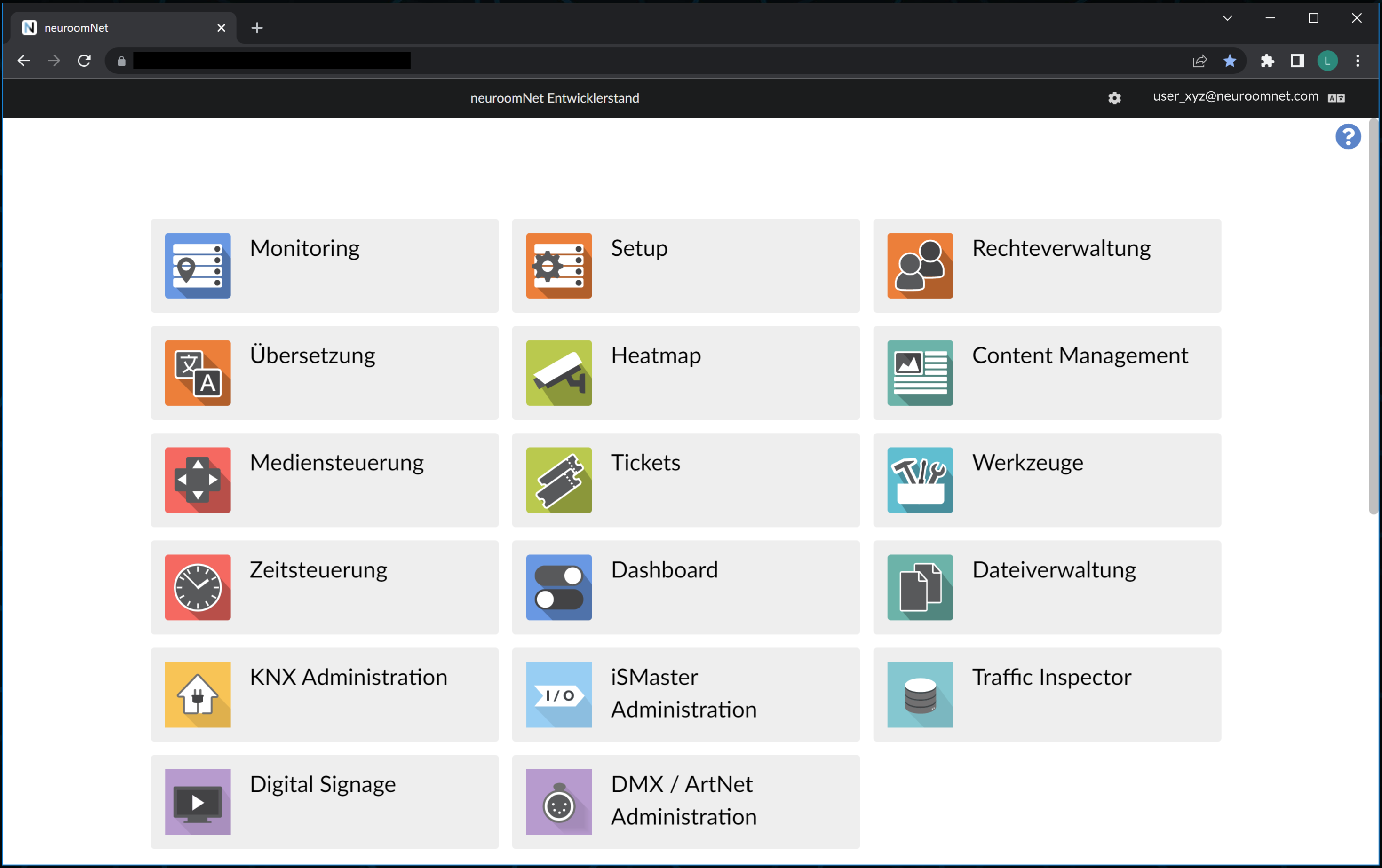
Task: Click the Zeitsteuerung label
Action: pyautogui.click(x=318, y=570)
